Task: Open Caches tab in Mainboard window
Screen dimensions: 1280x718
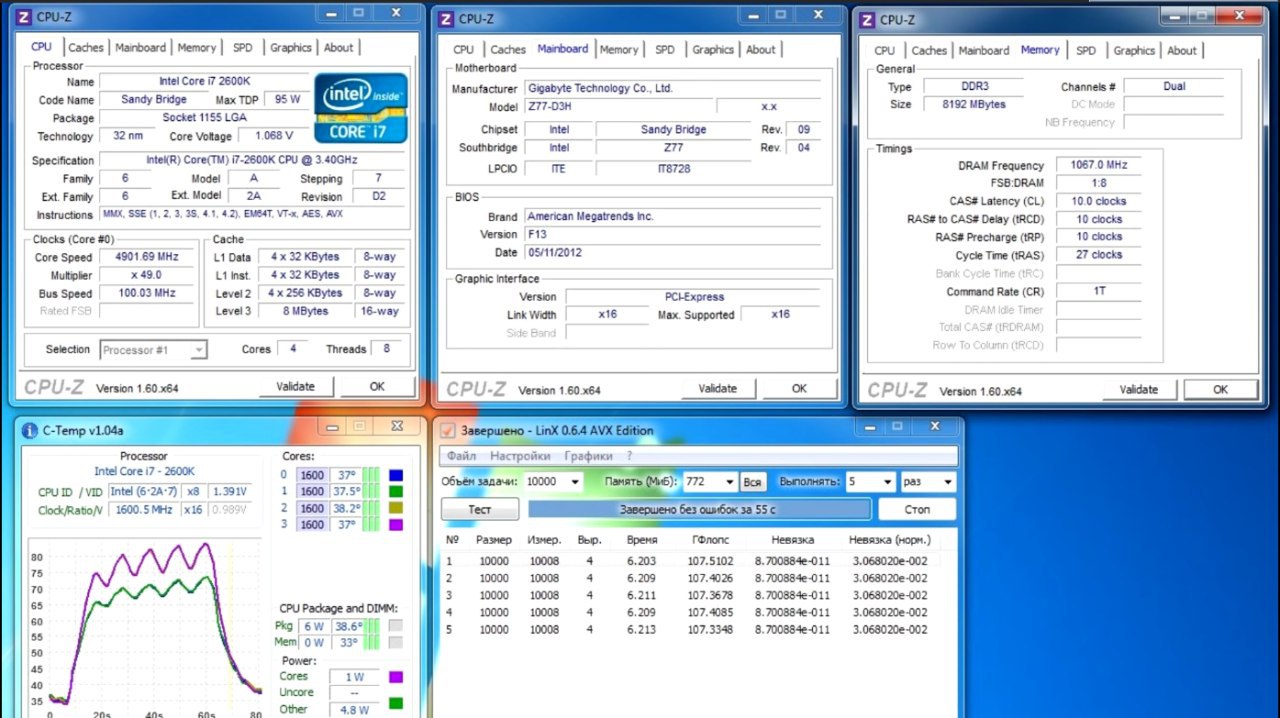Action: pyautogui.click(x=508, y=49)
